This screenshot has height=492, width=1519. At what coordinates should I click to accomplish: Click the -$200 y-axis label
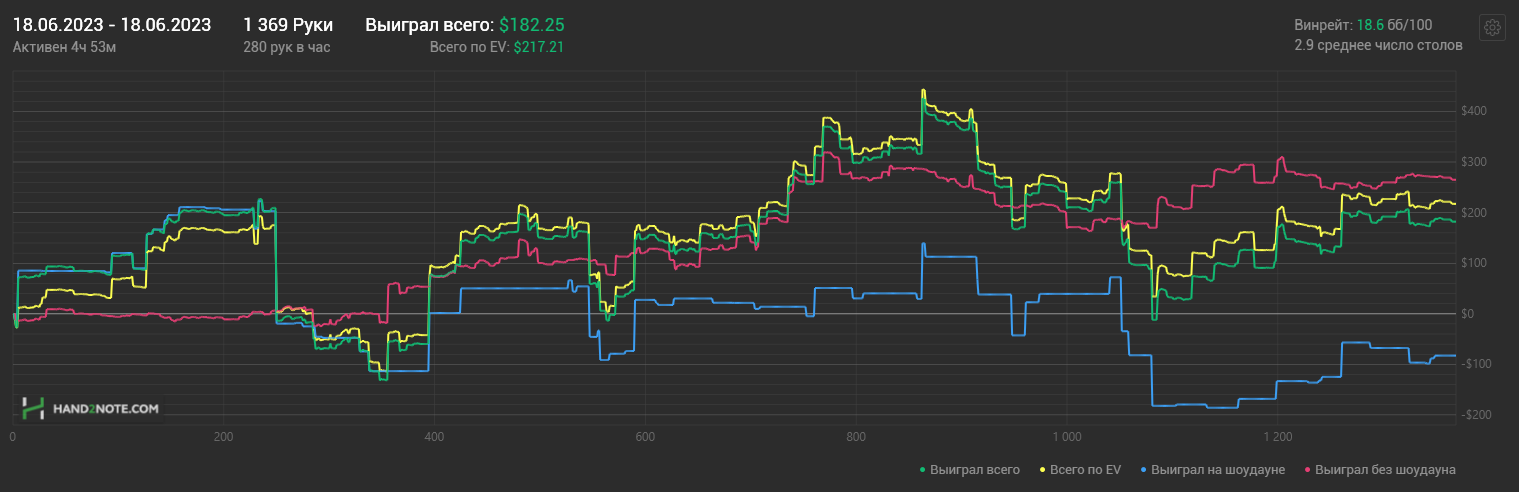tap(1475, 415)
